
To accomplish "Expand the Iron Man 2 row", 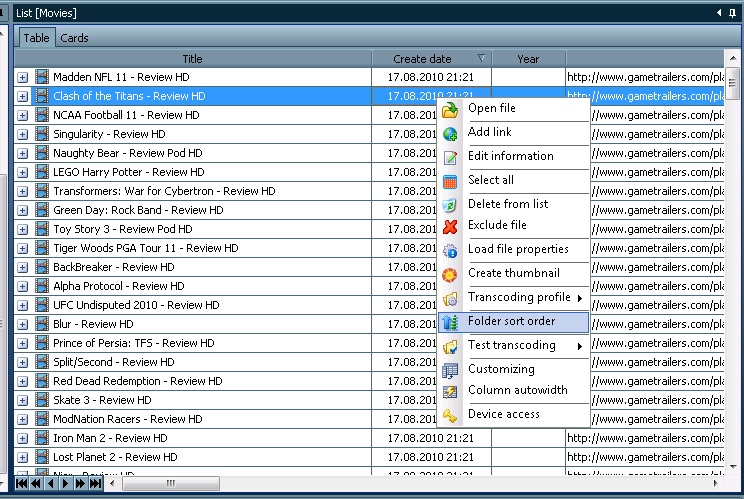I will 23,438.
